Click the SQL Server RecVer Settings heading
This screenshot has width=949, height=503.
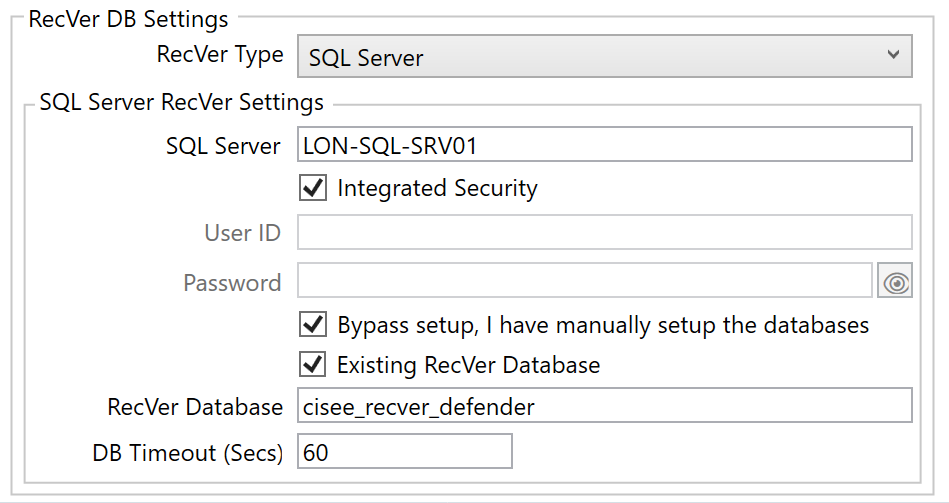(x=182, y=102)
